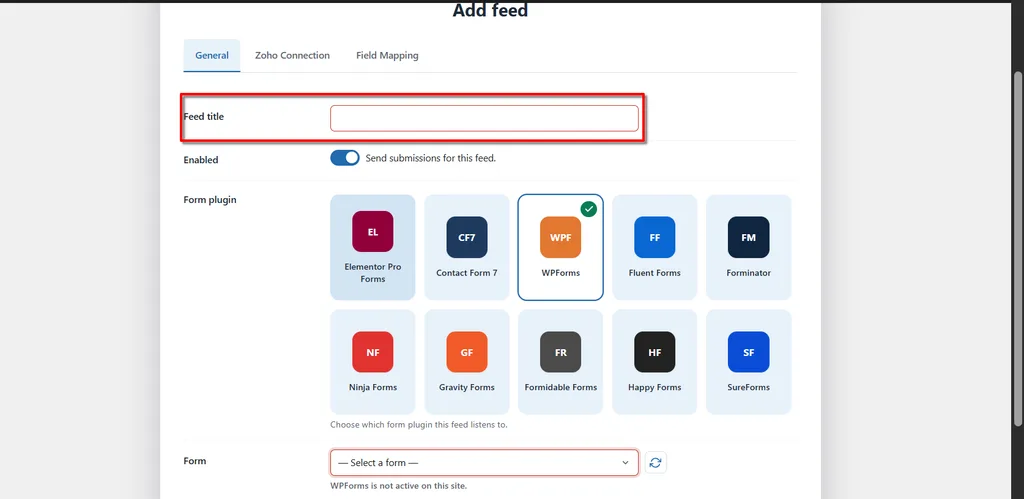Click the SureForms caption text
Screen dimensions: 1024x499
pyautogui.click(x=748, y=387)
